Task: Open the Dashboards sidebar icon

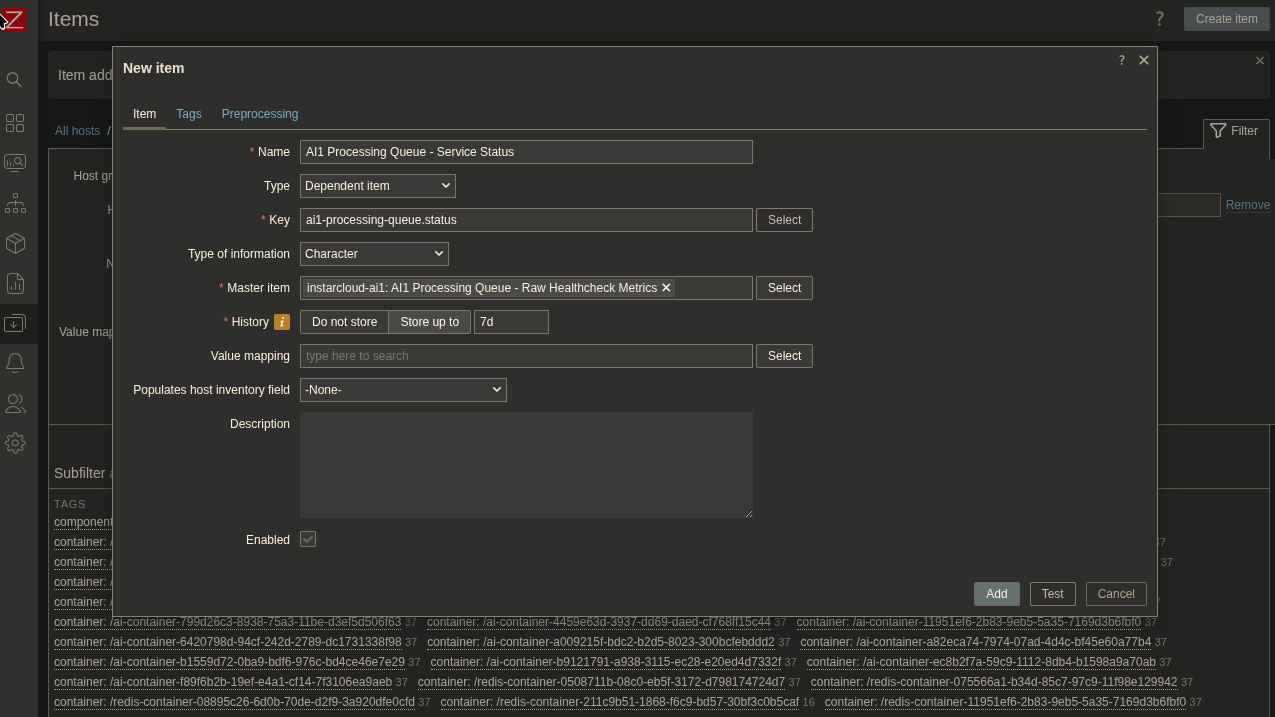Action: click(15, 123)
